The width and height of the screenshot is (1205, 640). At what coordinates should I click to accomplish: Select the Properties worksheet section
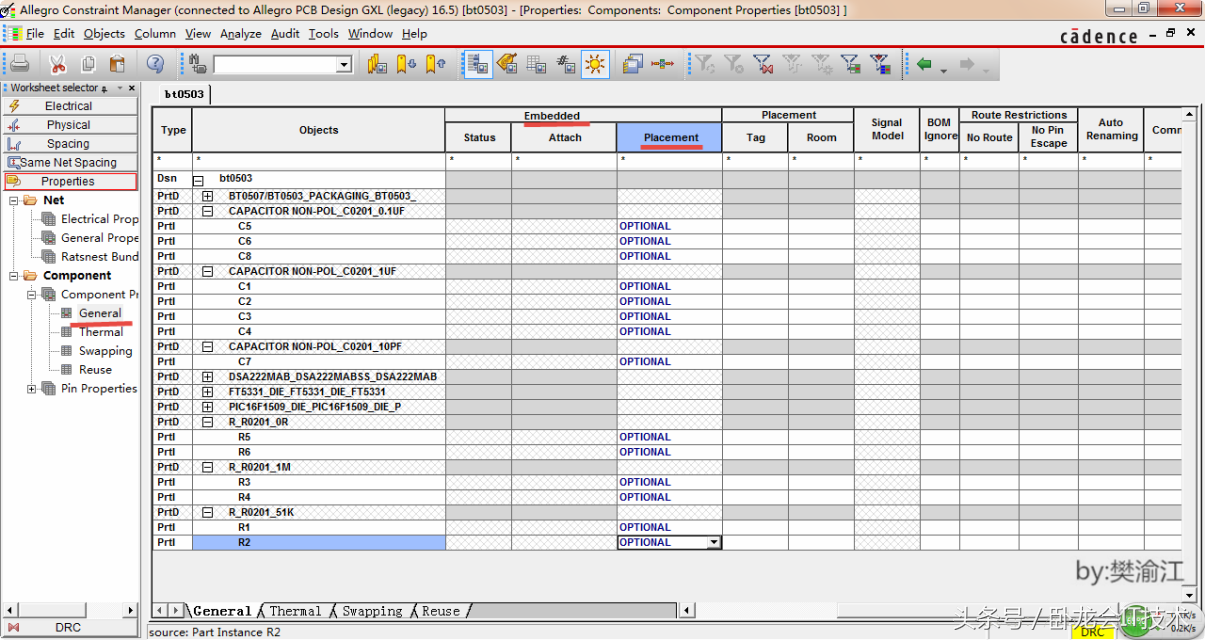pyautogui.click(x=69, y=182)
